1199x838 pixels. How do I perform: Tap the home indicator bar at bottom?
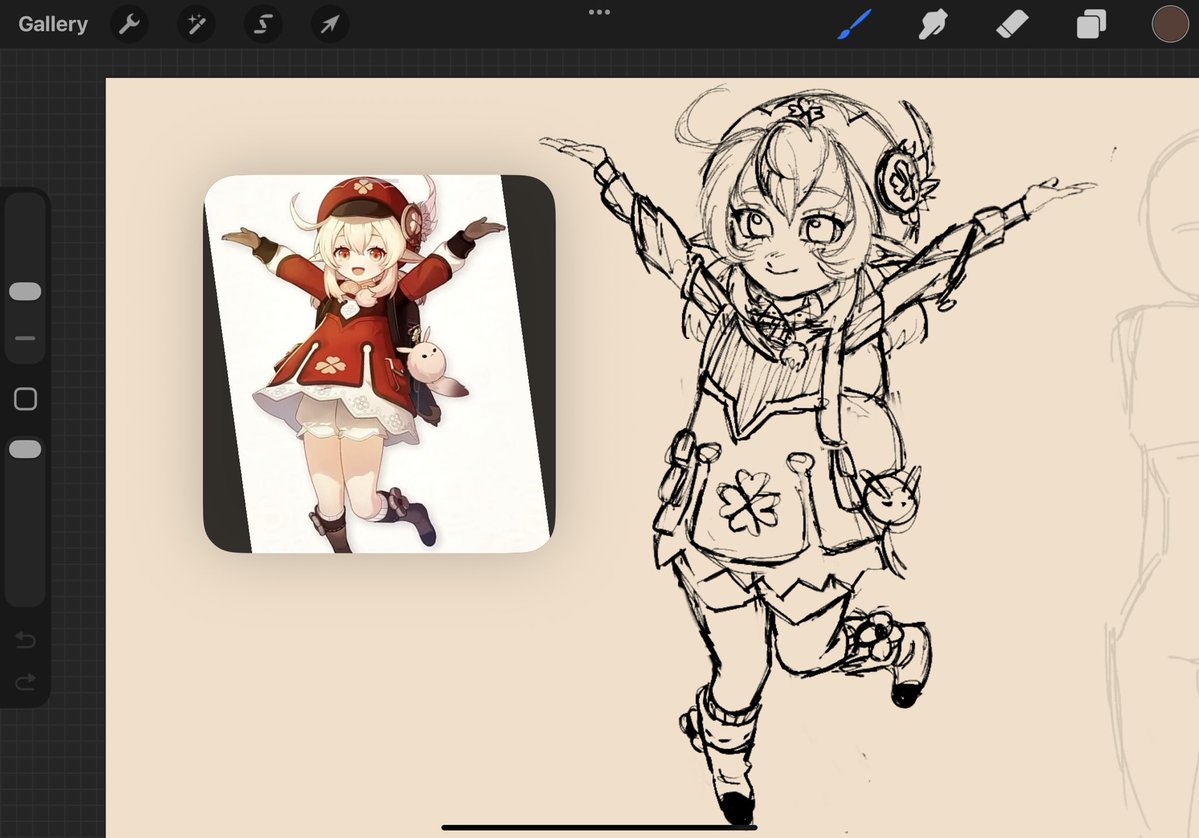click(600, 827)
